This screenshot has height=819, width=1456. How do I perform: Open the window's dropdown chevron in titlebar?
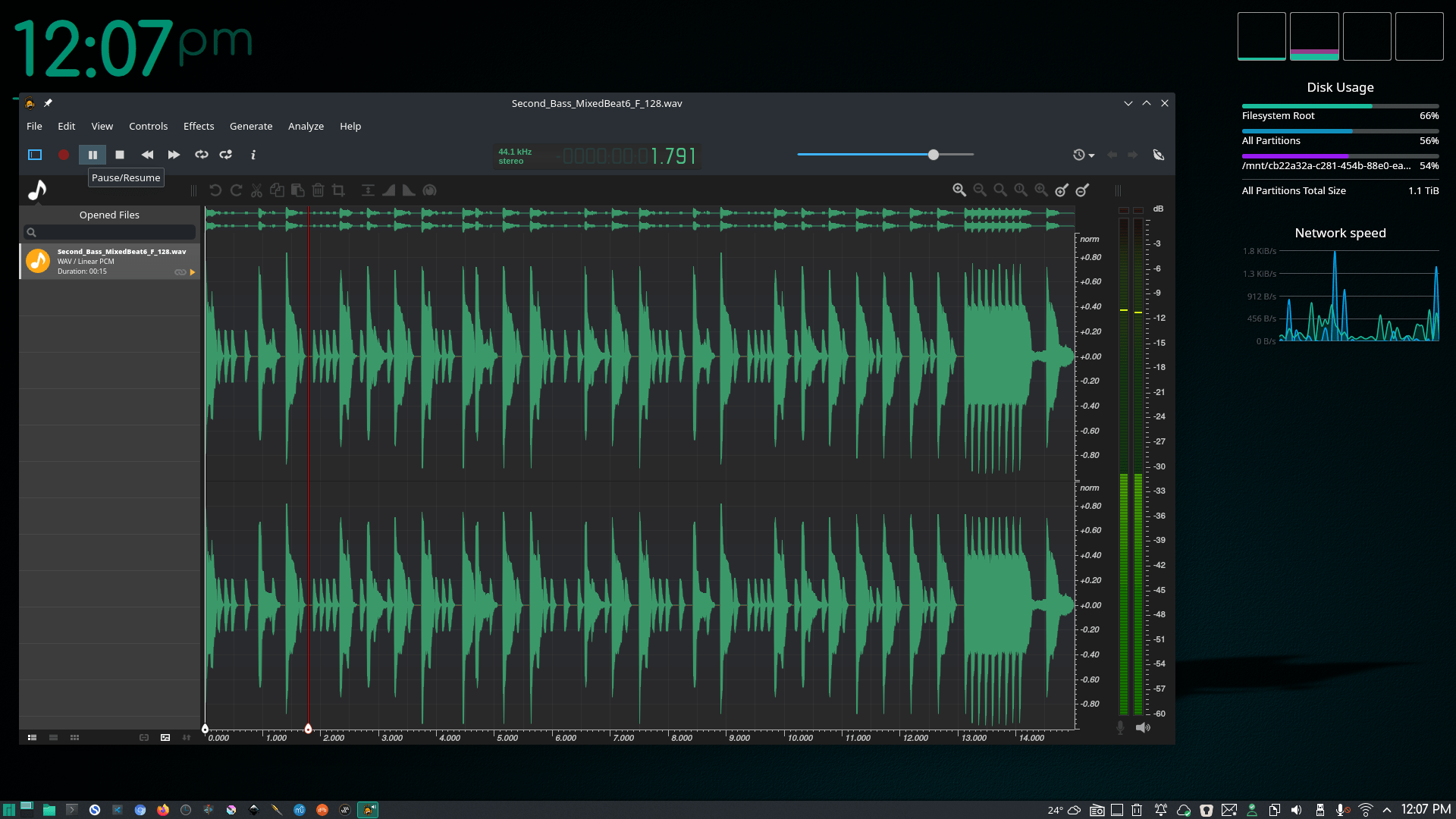pos(1128,103)
